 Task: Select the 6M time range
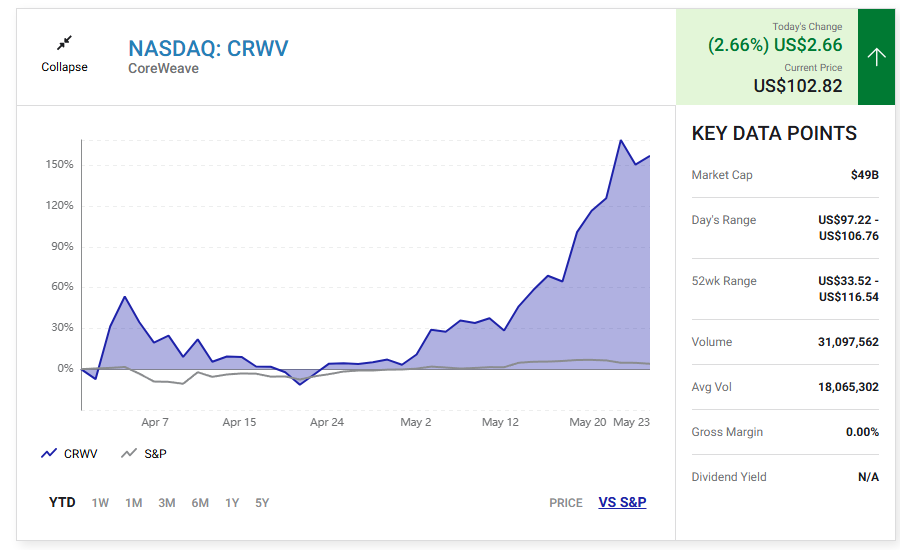(200, 503)
